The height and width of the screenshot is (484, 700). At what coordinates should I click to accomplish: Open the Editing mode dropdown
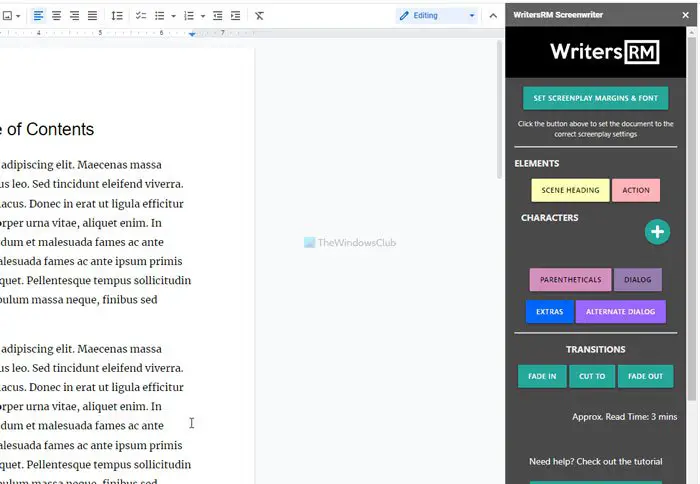tap(437, 16)
